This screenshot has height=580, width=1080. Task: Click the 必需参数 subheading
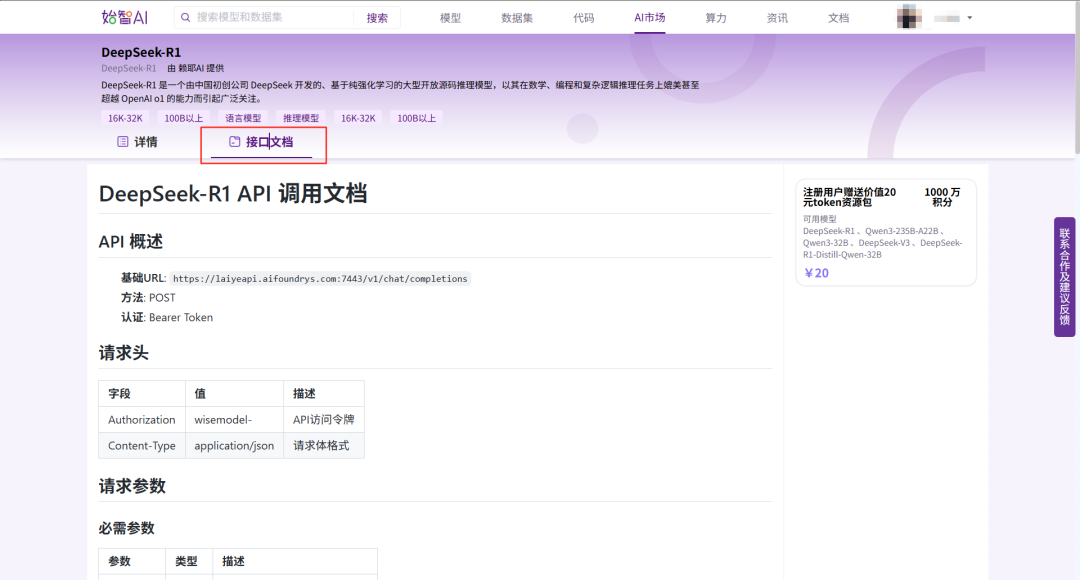click(127, 528)
